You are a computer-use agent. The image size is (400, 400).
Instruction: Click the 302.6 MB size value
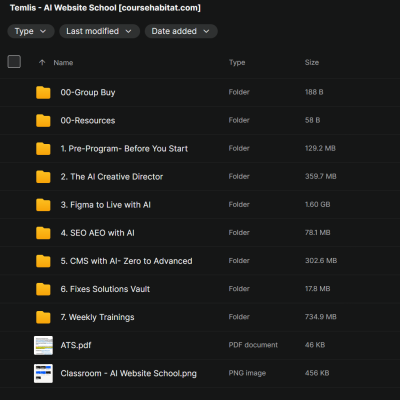321,261
